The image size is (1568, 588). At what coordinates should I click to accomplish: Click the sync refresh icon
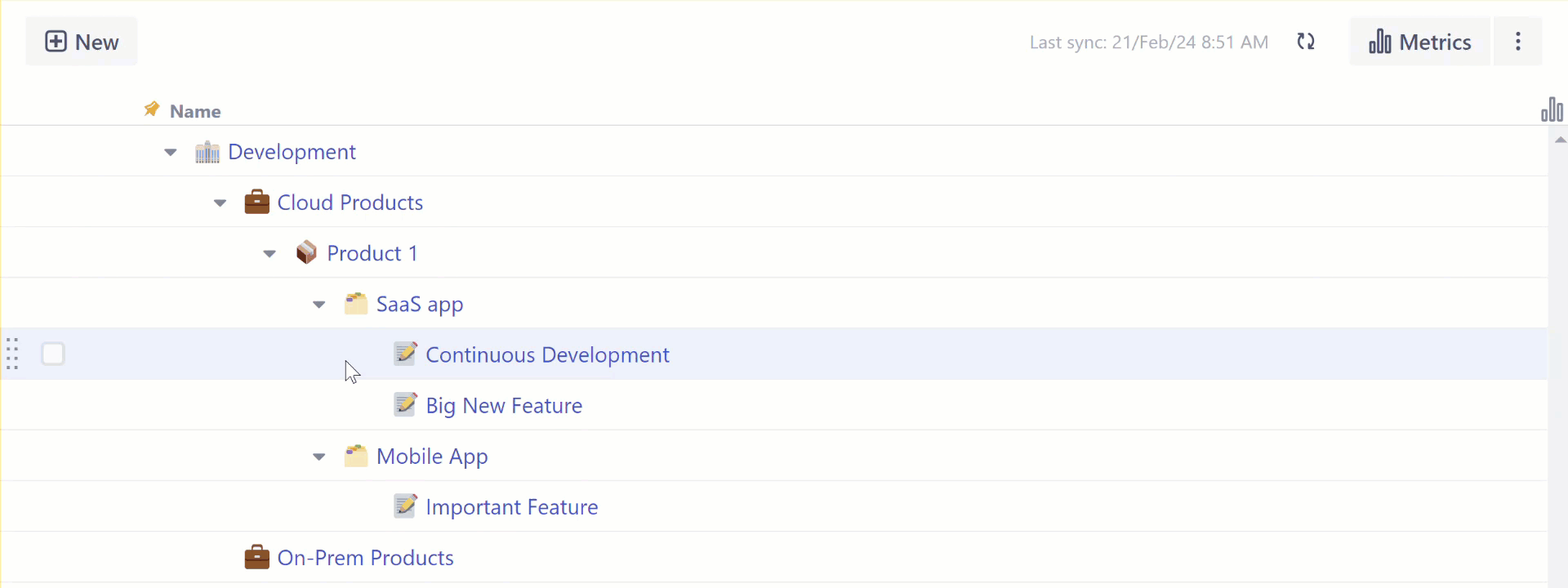tap(1306, 42)
